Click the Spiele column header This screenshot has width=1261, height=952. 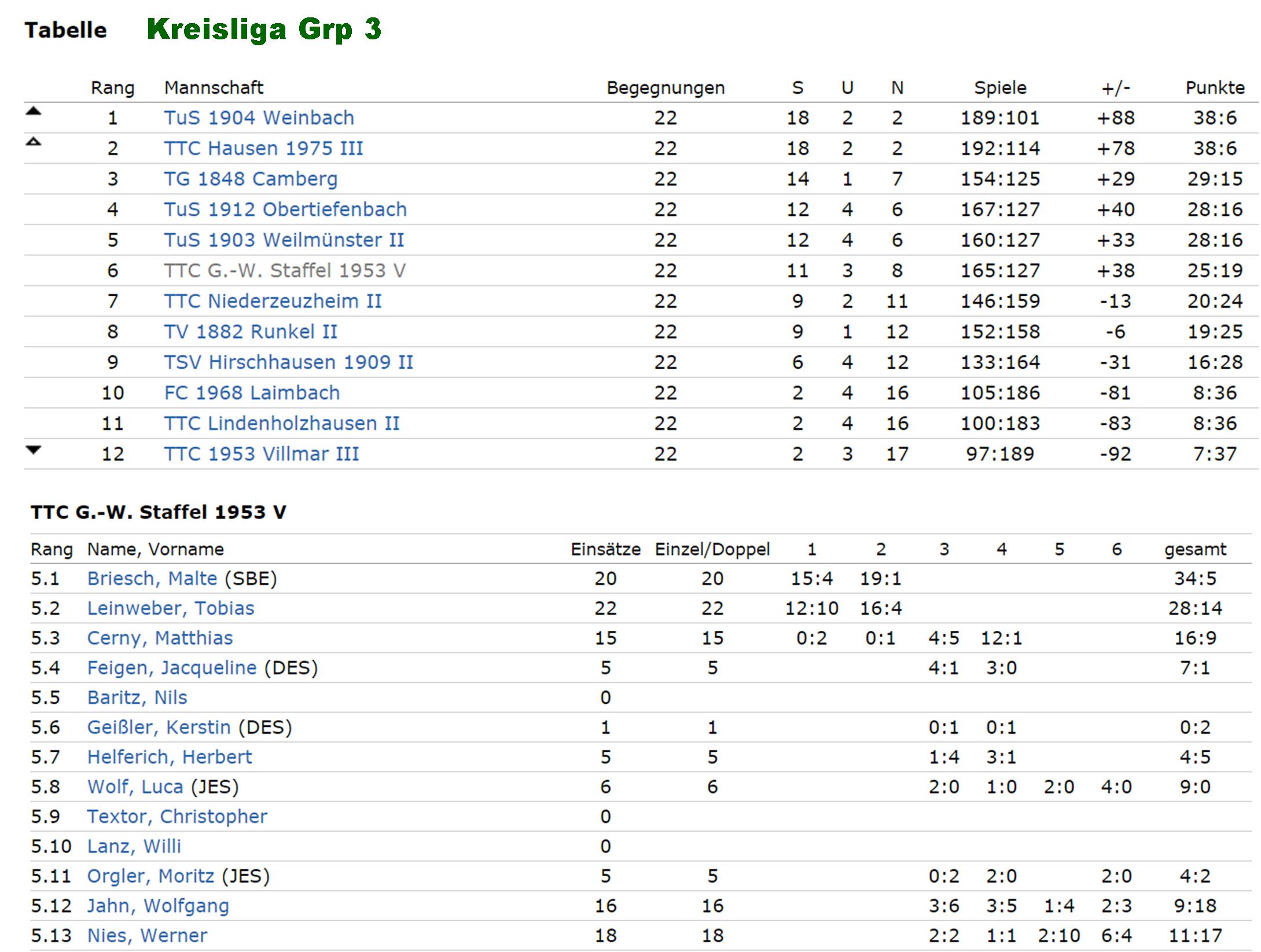click(x=1000, y=88)
